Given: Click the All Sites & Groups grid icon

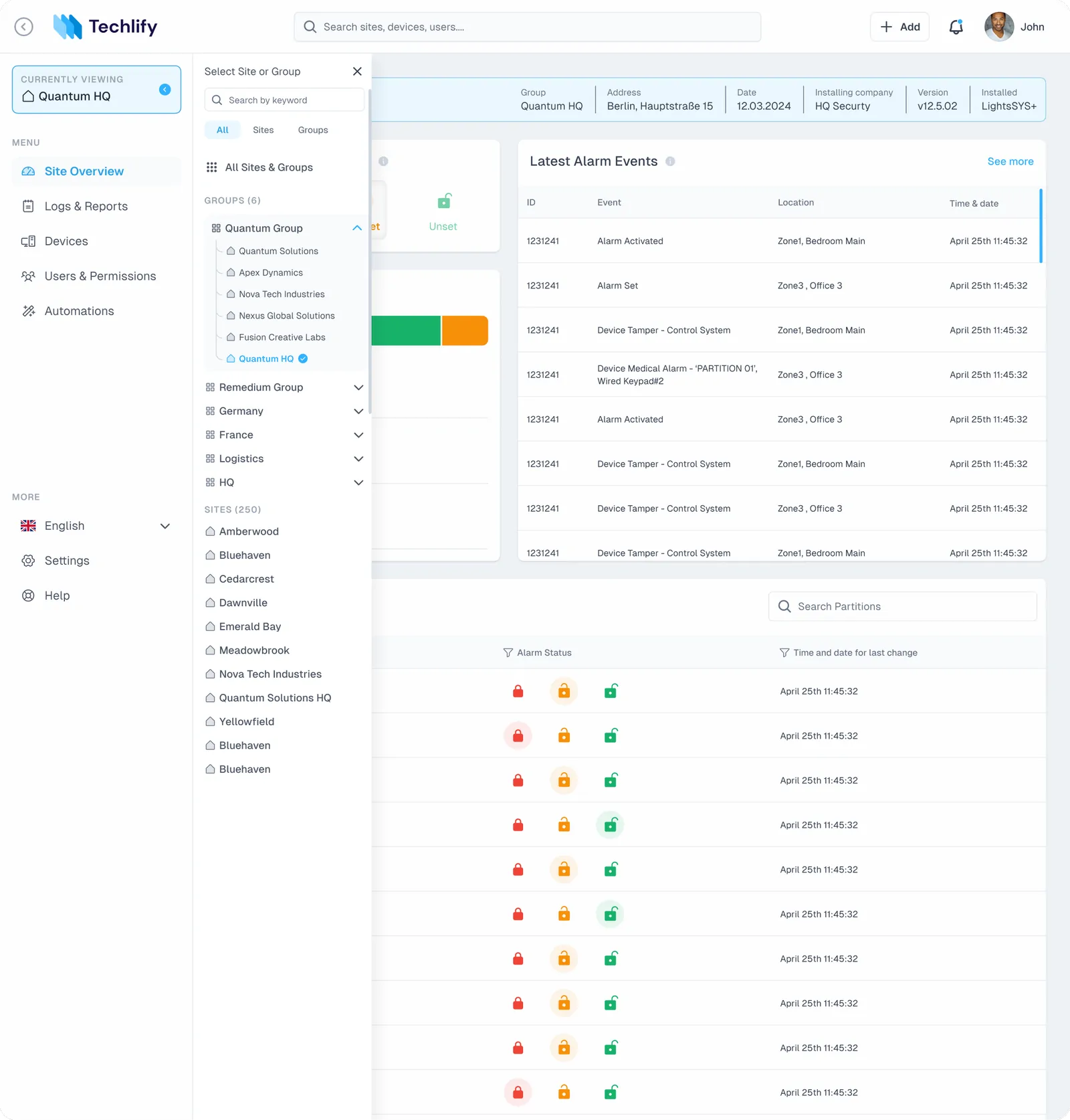Looking at the screenshot, I should pyautogui.click(x=212, y=167).
